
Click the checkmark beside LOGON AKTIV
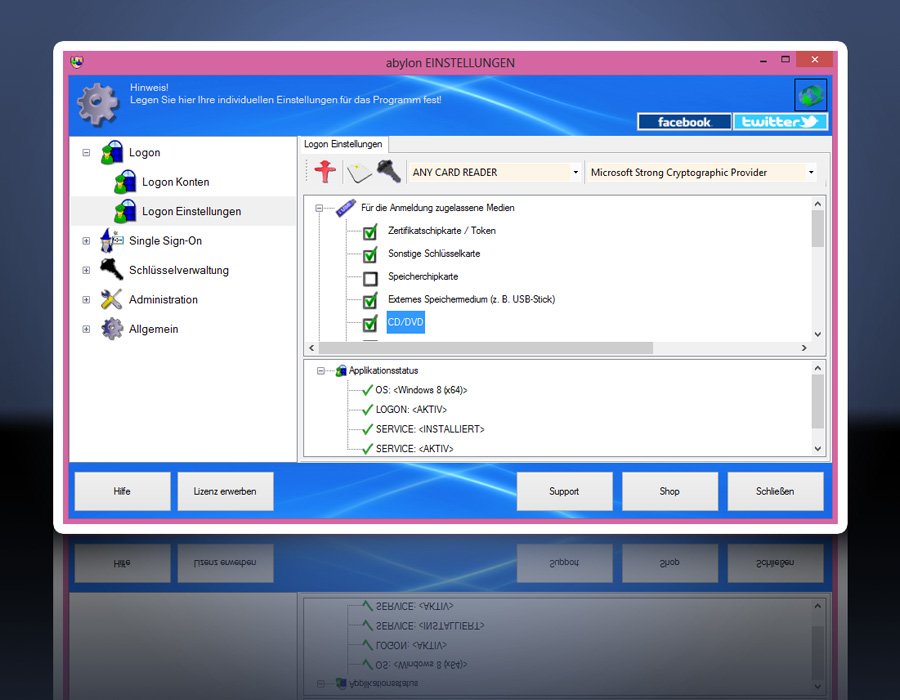pos(367,410)
